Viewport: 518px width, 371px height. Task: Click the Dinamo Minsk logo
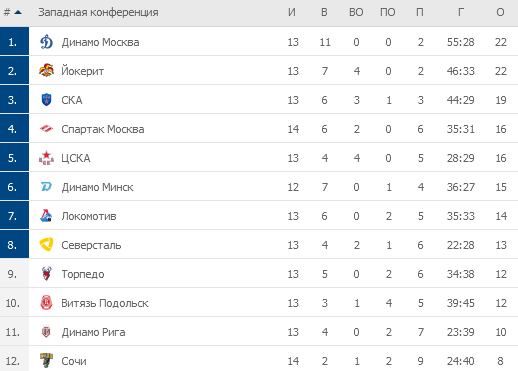[x=46, y=187]
